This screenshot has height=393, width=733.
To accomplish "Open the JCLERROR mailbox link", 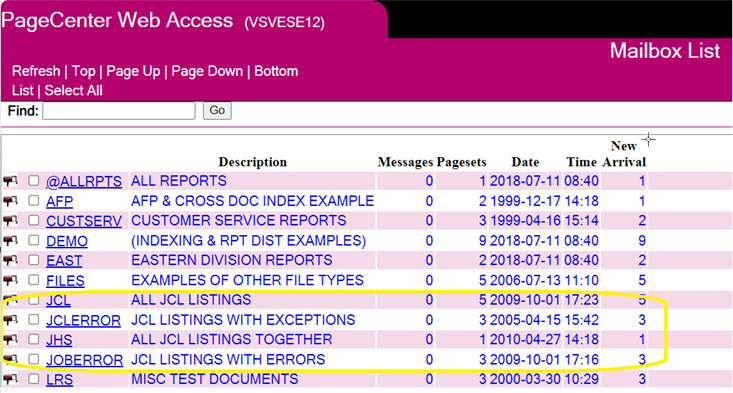I will coord(83,321).
